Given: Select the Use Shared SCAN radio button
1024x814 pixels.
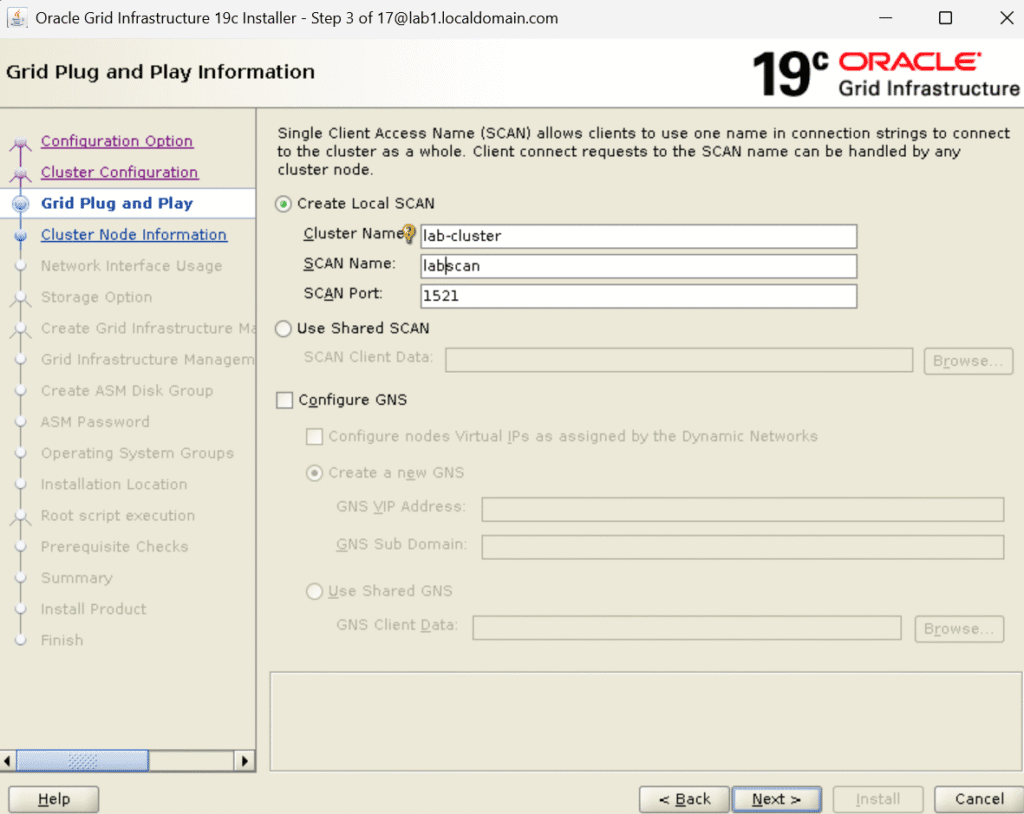Looking at the screenshot, I should click(283, 329).
